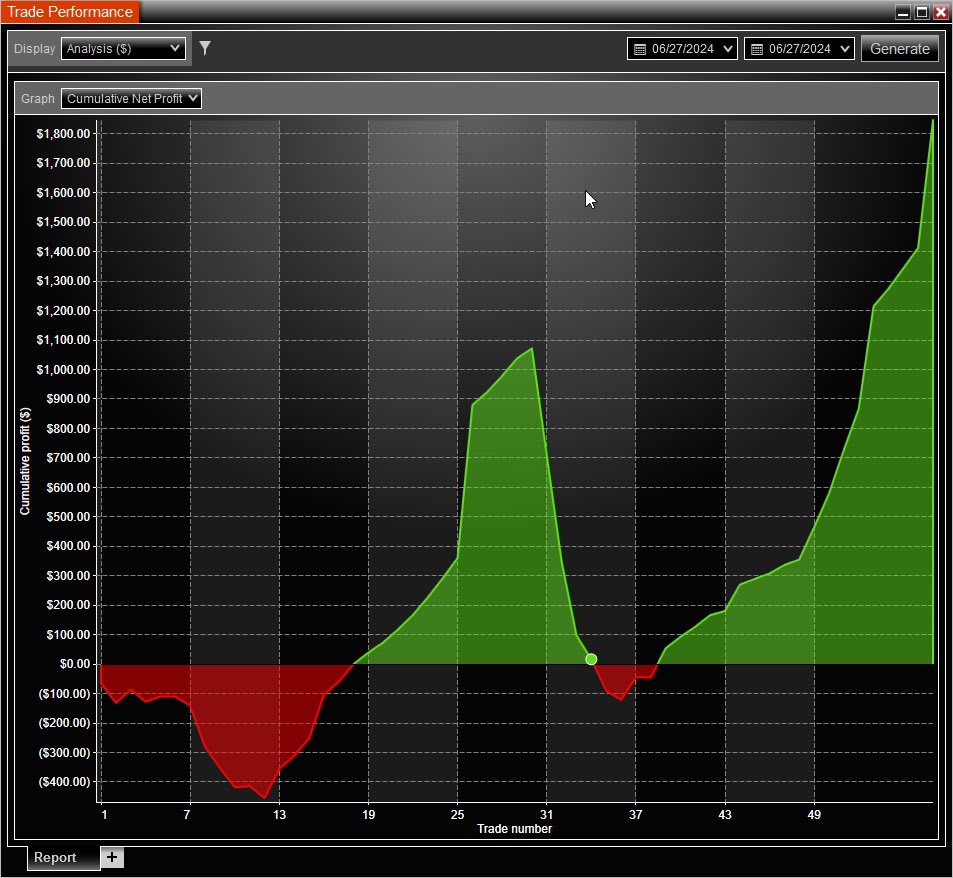Screen dimensions: 953x878
Task: Expand the end date dropdown arrow
Action: pos(845,47)
